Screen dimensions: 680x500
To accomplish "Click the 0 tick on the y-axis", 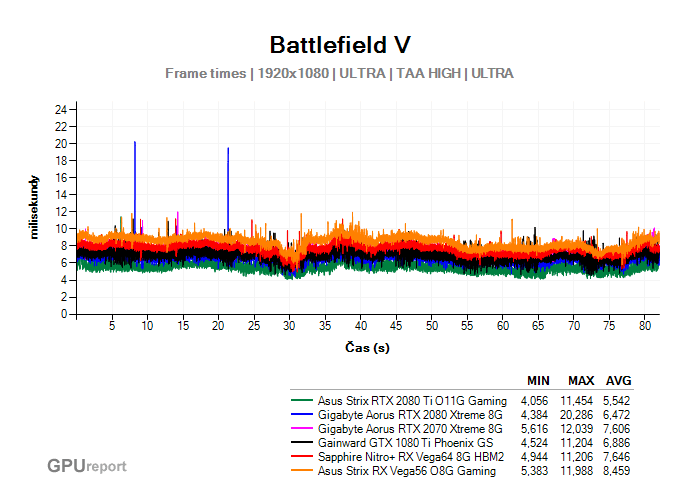I will click(x=64, y=314).
